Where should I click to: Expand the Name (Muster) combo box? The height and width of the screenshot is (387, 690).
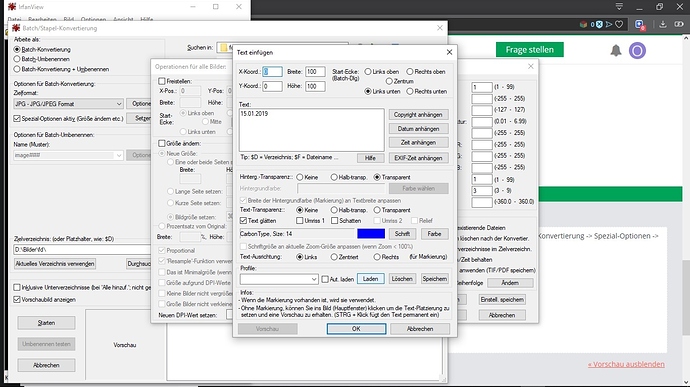point(68,155)
